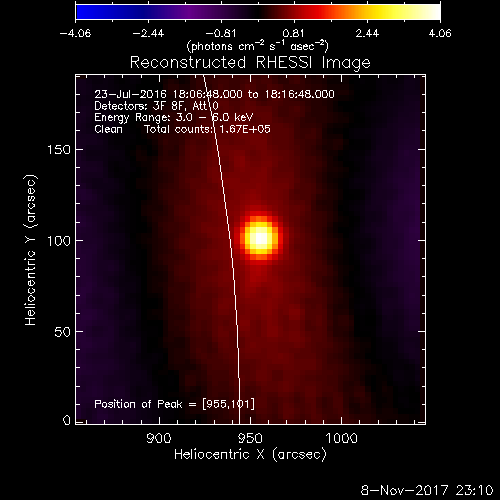Click the Y-axis tick label '150'
This screenshot has width=500, height=500.
pyautogui.click(x=59, y=150)
